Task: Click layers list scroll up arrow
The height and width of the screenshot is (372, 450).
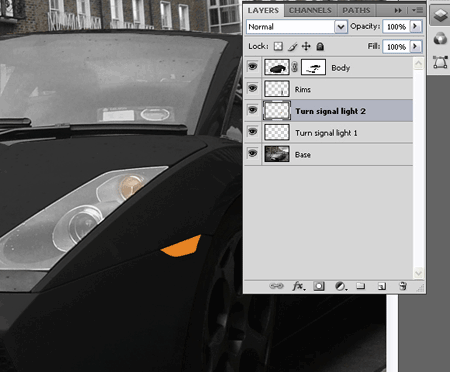Action: [x=418, y=63]
